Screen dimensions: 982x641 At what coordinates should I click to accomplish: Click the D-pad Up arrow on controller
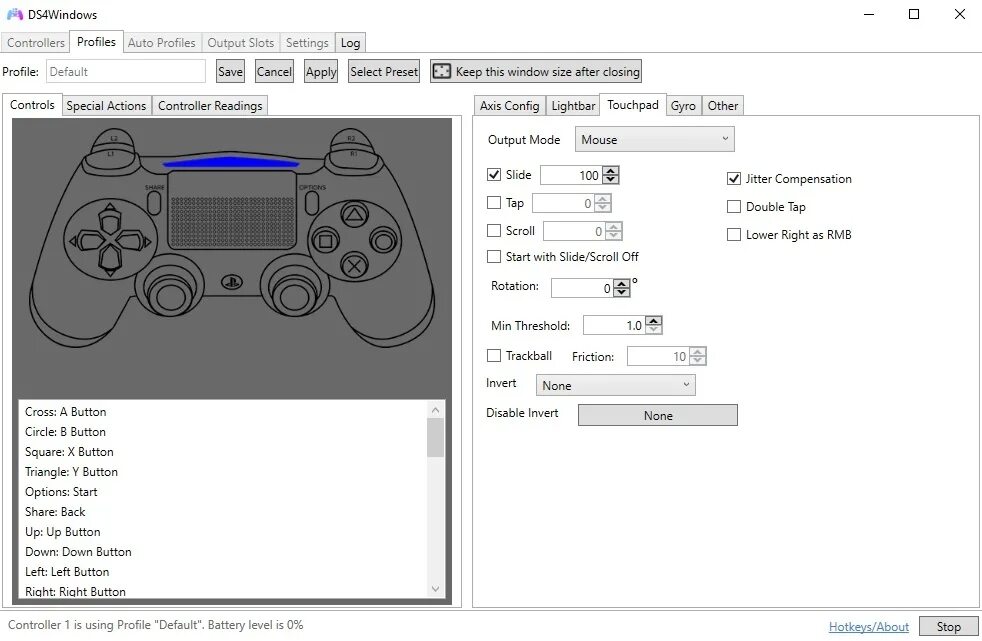110,218
